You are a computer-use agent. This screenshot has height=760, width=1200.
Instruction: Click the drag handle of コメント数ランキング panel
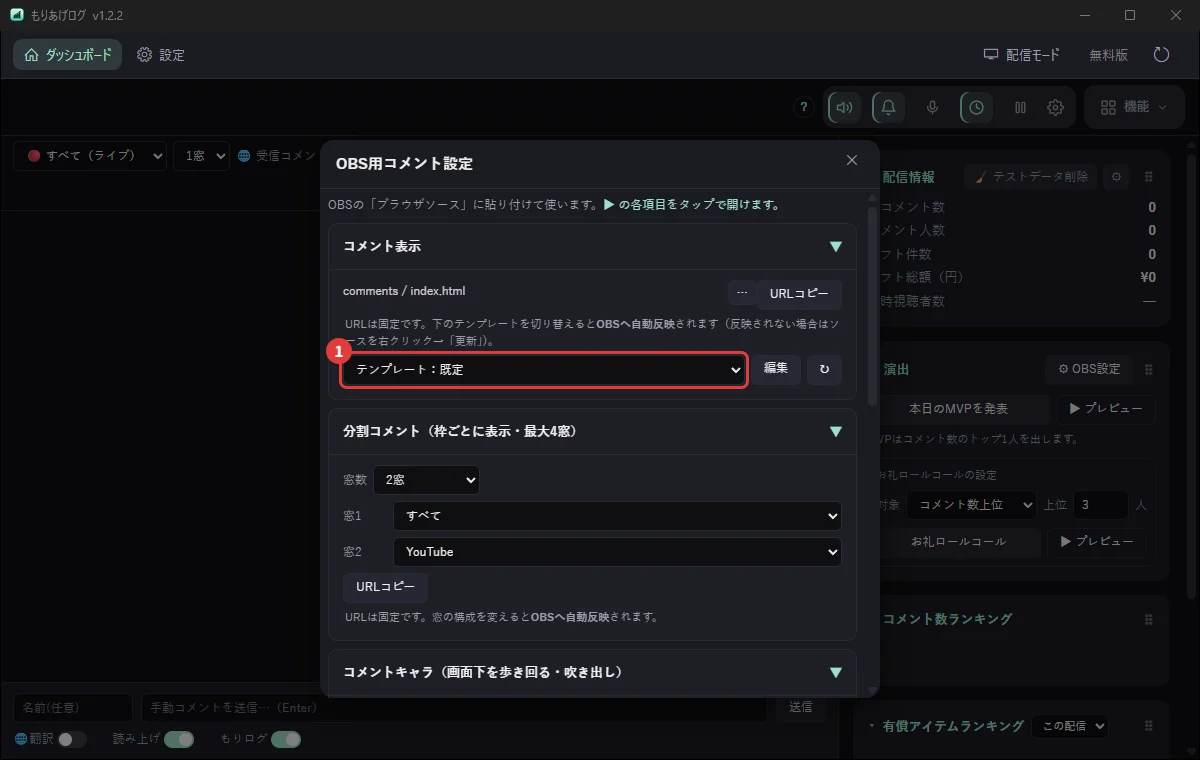(x=1148, y=619)
